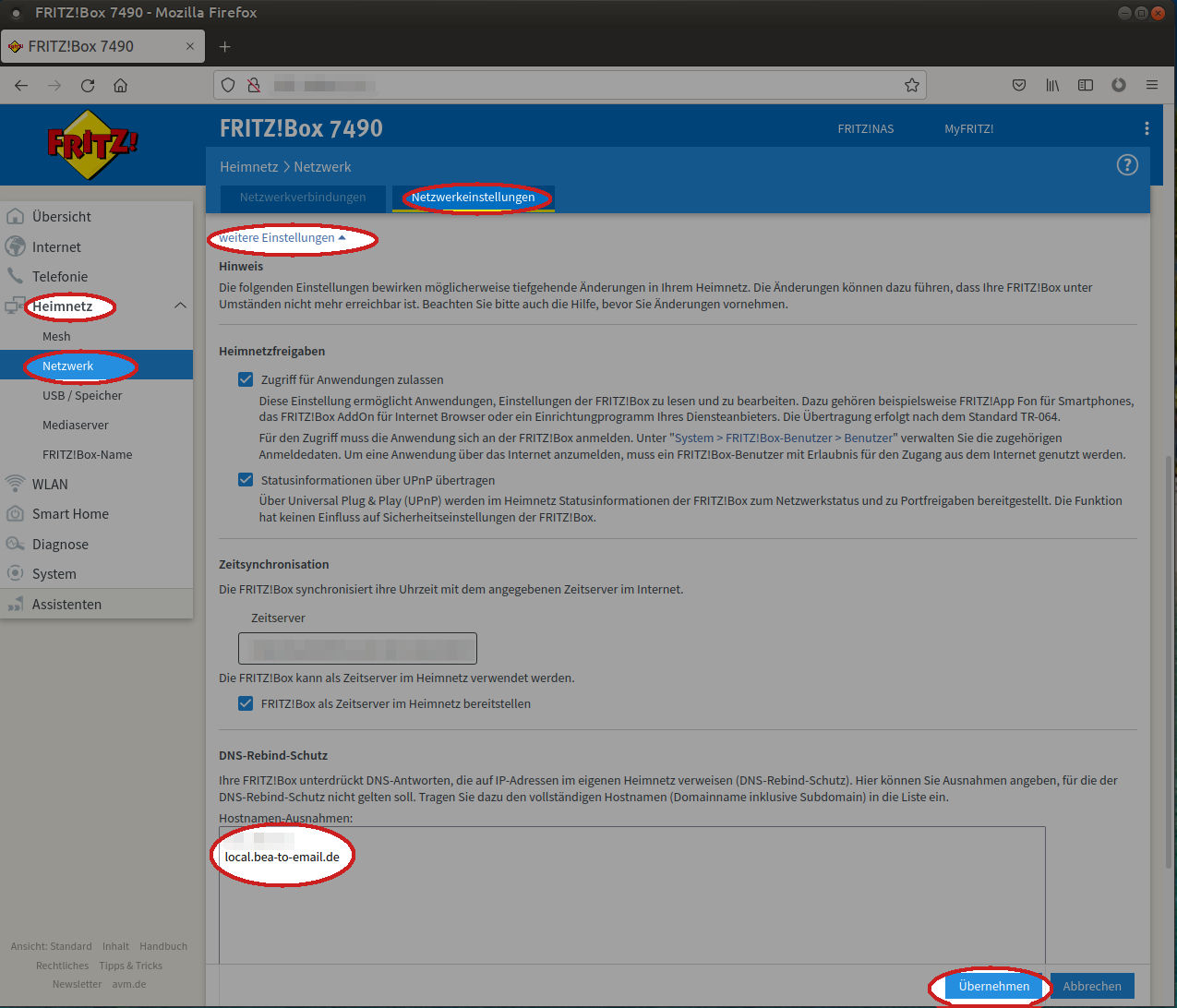Click the WLAN signal icon
Viewport: 1177px width, 1008px height.
15,484
